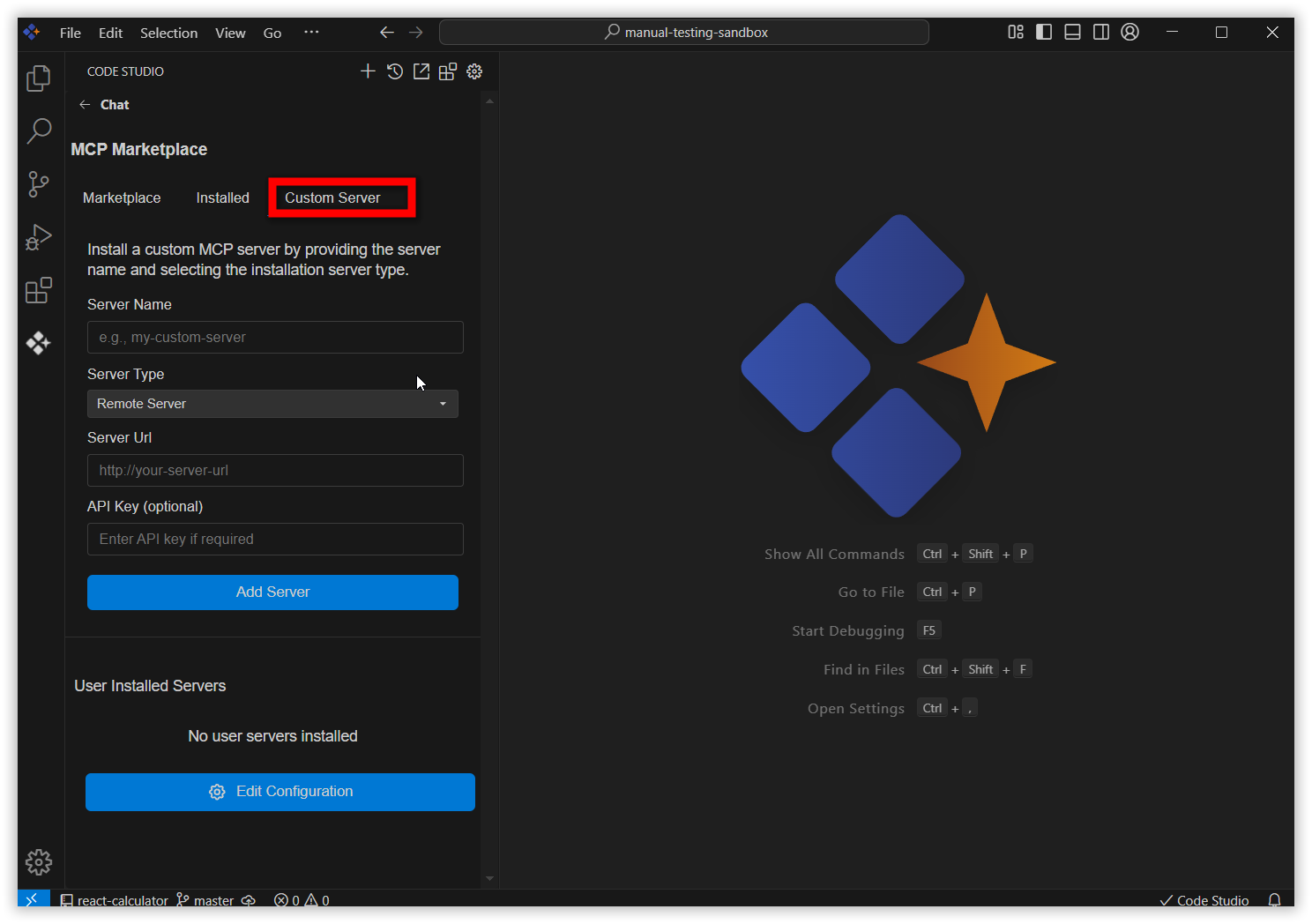Image resolution: width=1312 pixels, height=924 pixels.
Task: Click the panel scrollbar down arrow
Action: (489, 879)
